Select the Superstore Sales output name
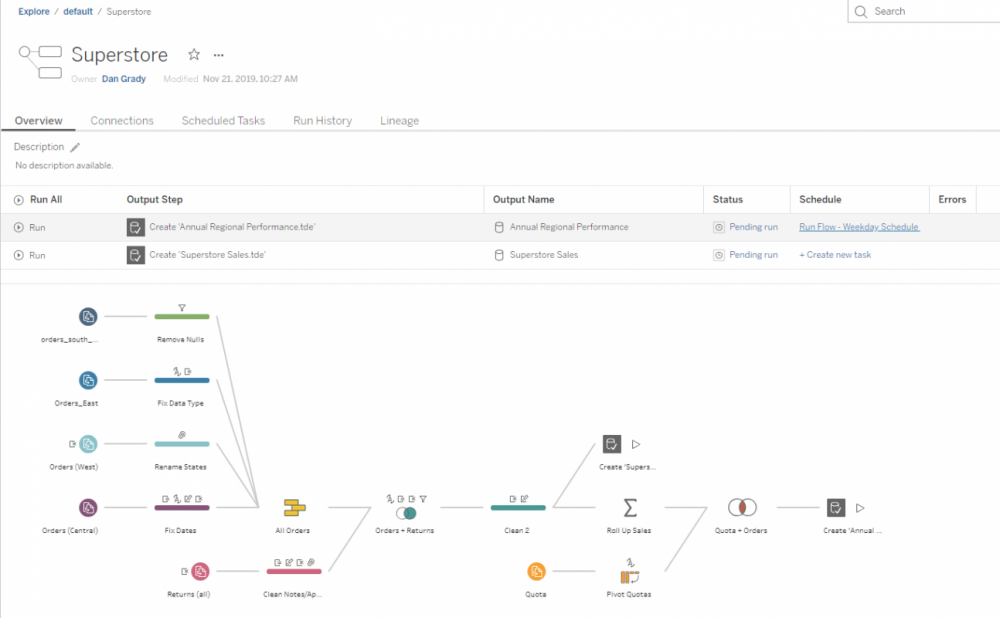 [x=544, y=254]
